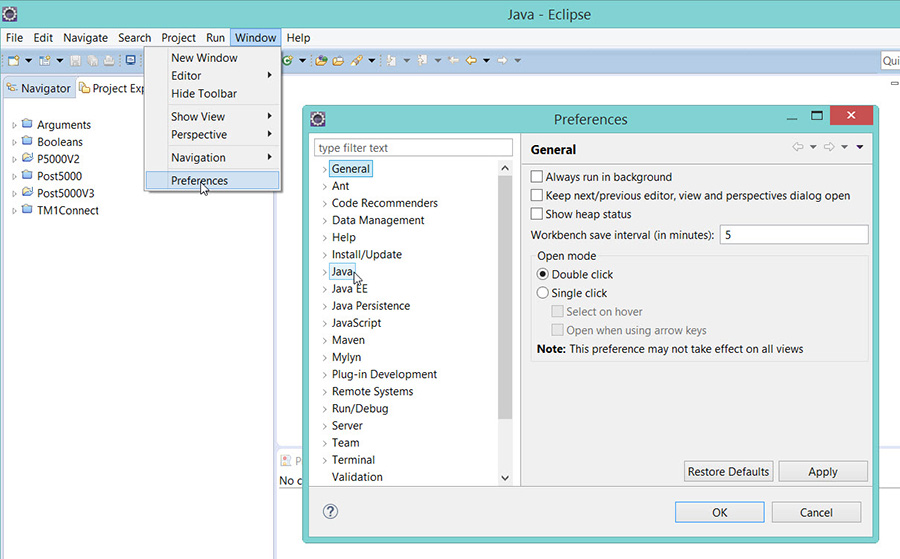Click the Open Type toolbar icon
Screen dimensions: 900x559
tap(321, 60)
